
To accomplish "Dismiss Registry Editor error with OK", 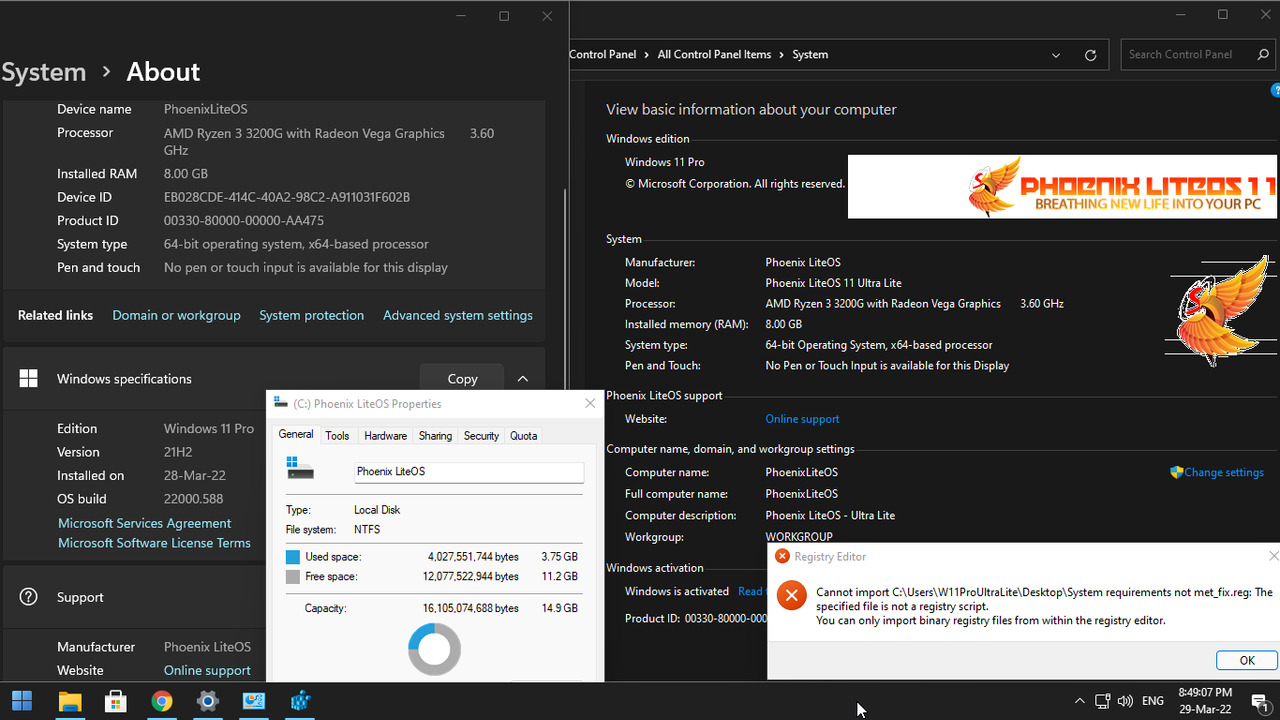I will [1247, 661].
